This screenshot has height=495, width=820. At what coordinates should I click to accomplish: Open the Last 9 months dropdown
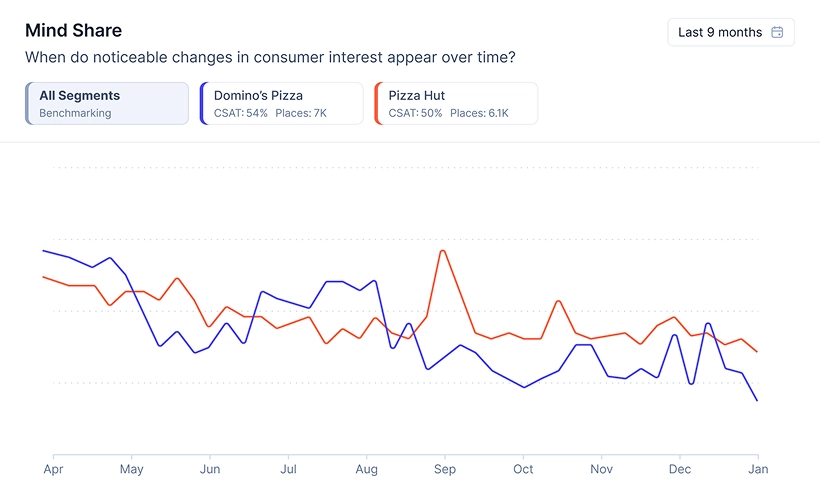[x=730, y=32]
